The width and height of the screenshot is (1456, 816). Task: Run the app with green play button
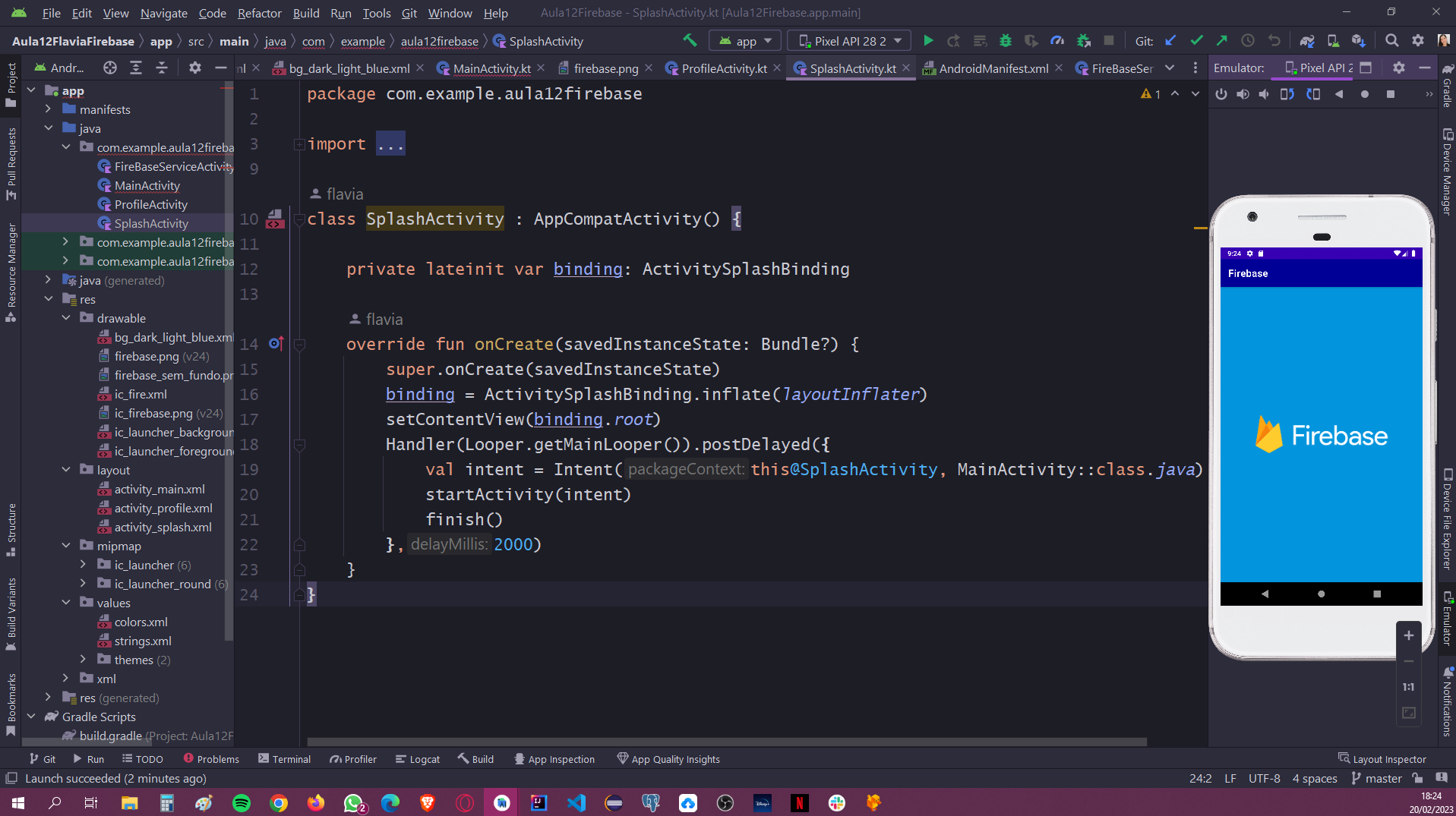pyautogui.click(x=927, y=40)
